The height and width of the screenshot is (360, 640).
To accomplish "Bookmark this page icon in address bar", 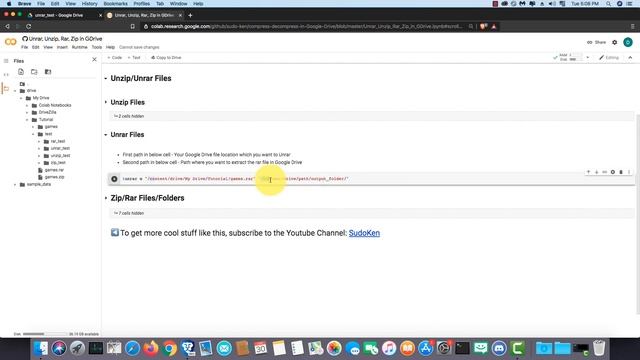I will [x=133, y=27].
